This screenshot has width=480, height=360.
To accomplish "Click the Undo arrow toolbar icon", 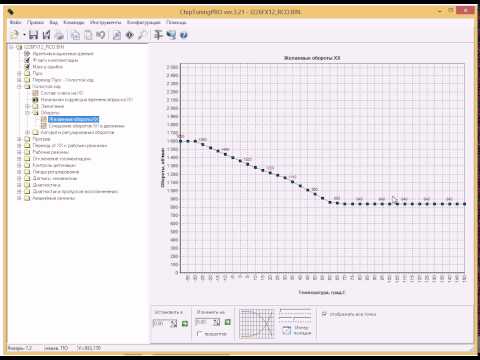I will click(x=101, y=35).
